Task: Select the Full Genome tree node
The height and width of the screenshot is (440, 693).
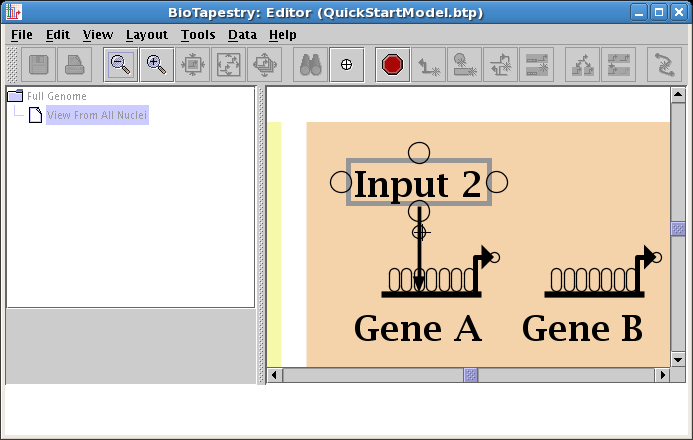Action: 56,96
